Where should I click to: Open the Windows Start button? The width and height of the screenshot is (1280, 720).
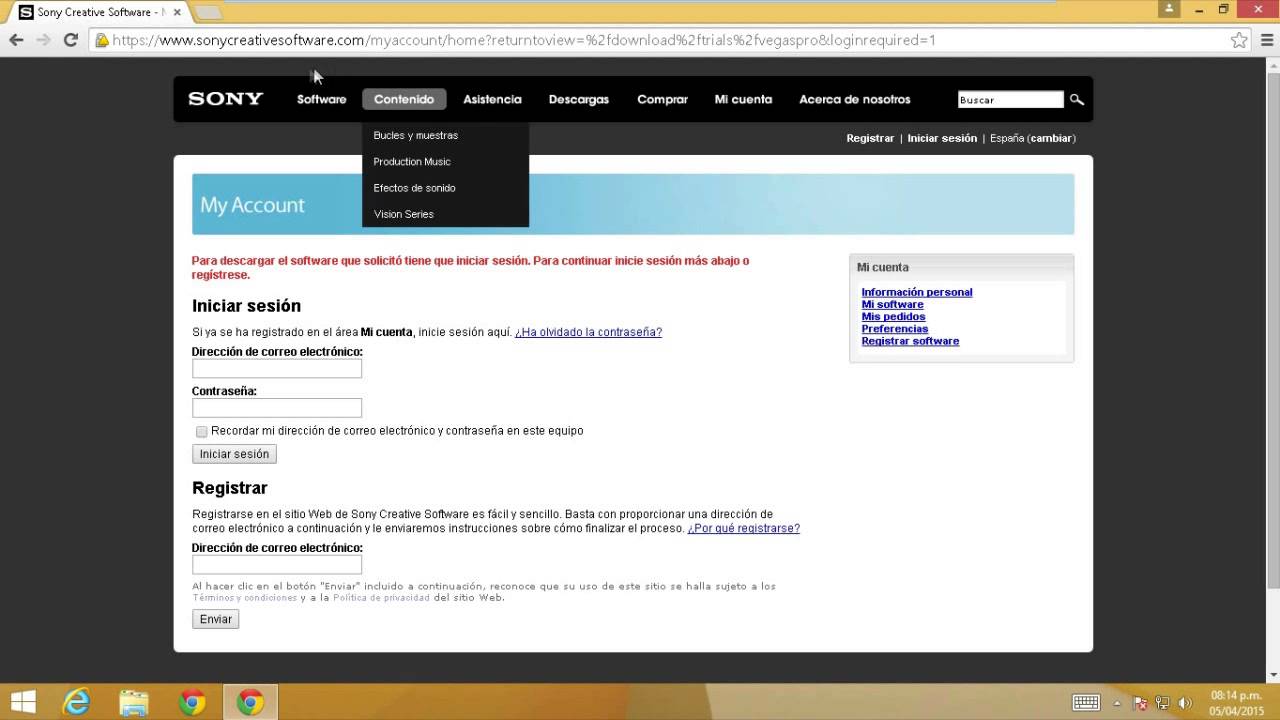[x=23, y=702]
